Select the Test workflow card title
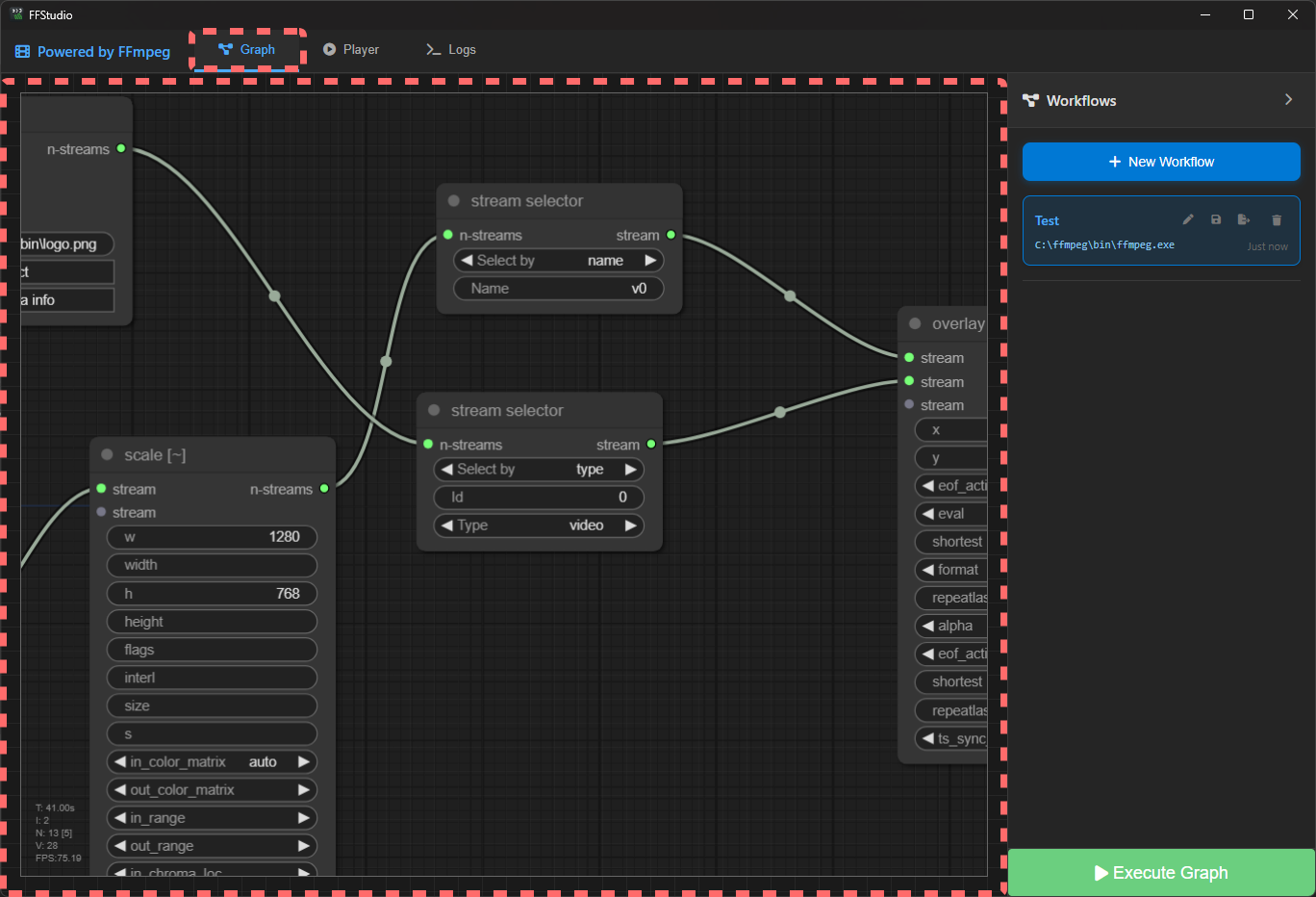 click(x=1047, y=220)
